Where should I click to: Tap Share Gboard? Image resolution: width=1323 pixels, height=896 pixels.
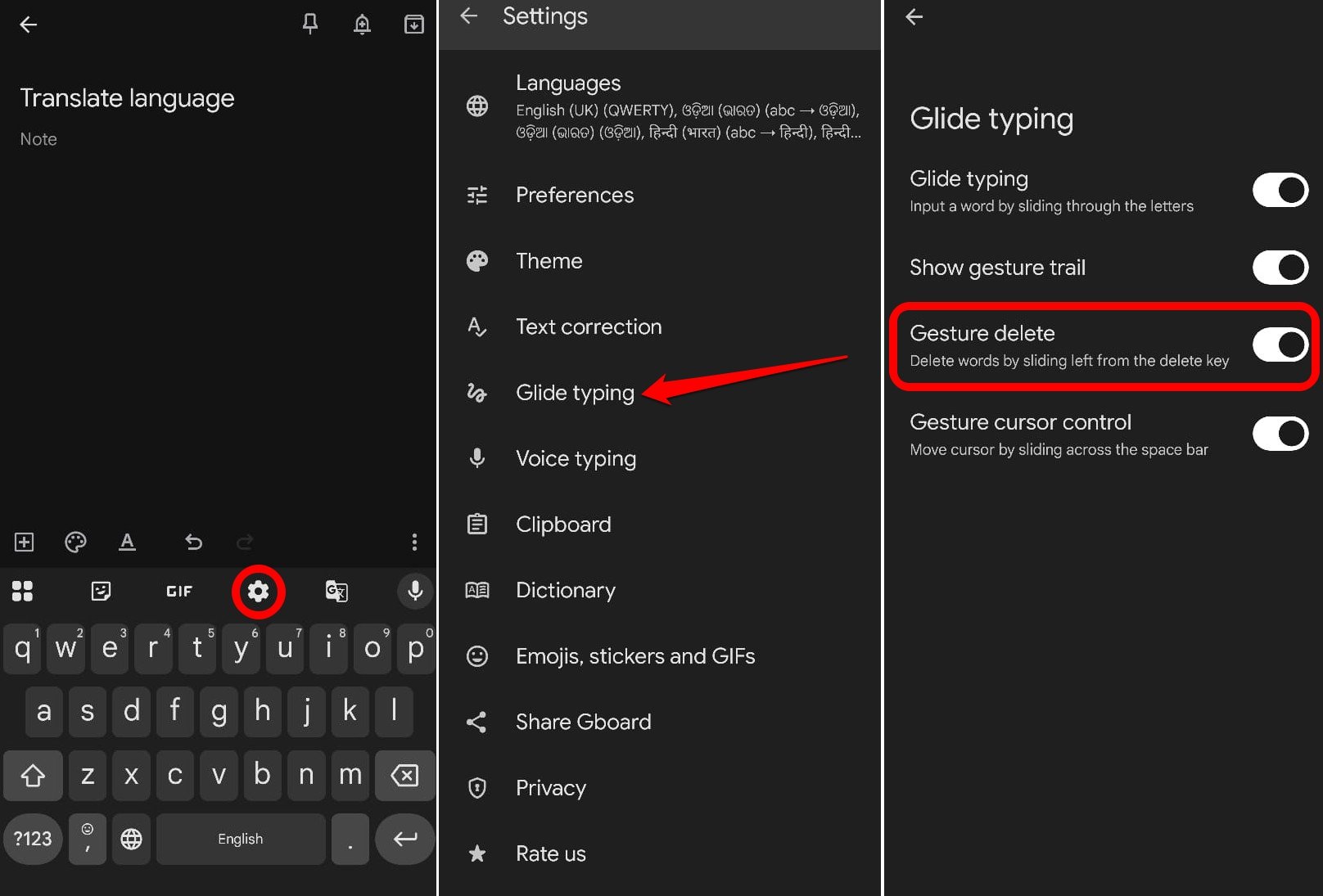coord(660,722)
